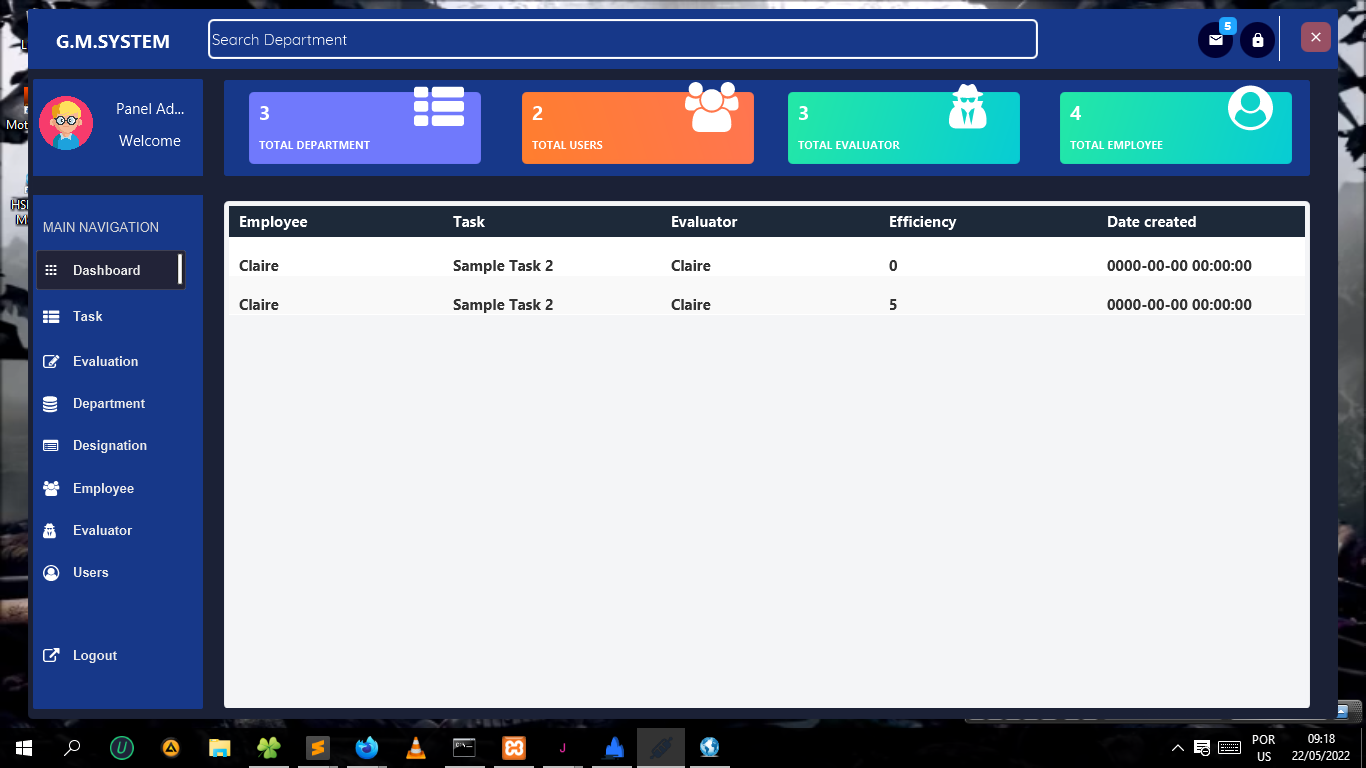Open the terminal window from the taskbar

(x=465, y=747)
